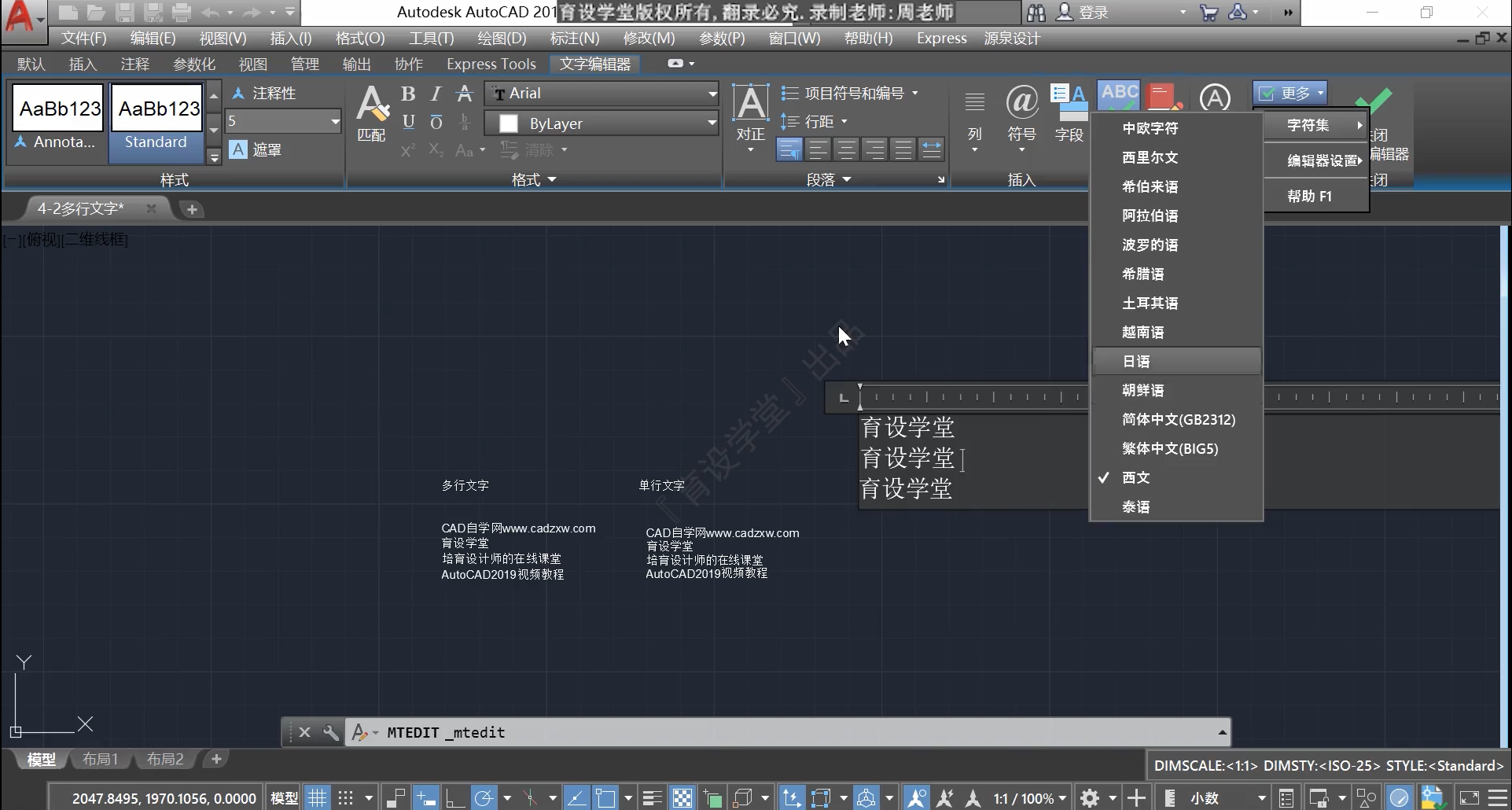Open the ByLayer color dropdown arrow
The width and height of the screenshot is (1512, 810).
pos(711,123)
